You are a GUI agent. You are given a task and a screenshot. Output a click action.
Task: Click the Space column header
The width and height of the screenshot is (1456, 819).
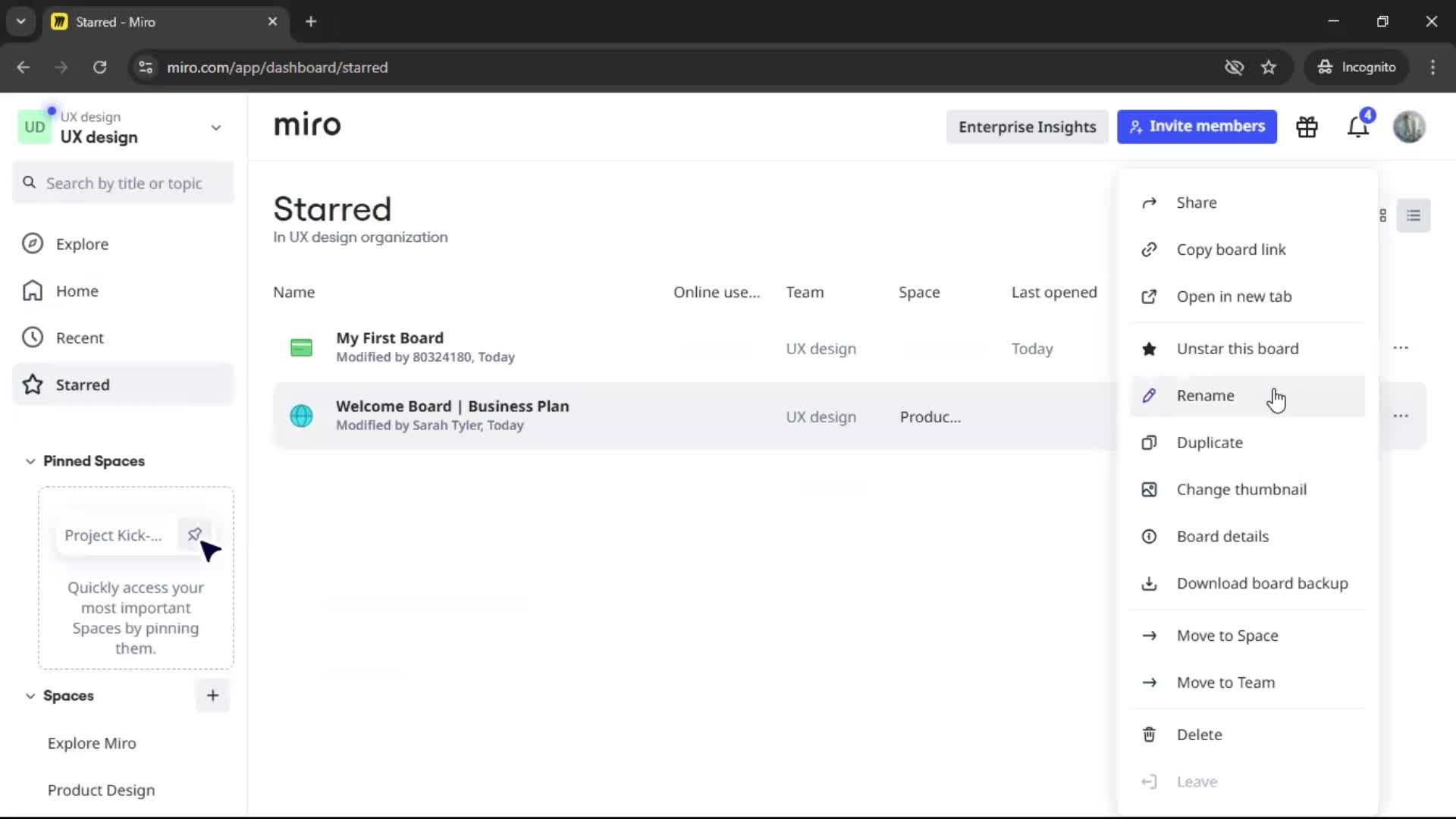919,293
